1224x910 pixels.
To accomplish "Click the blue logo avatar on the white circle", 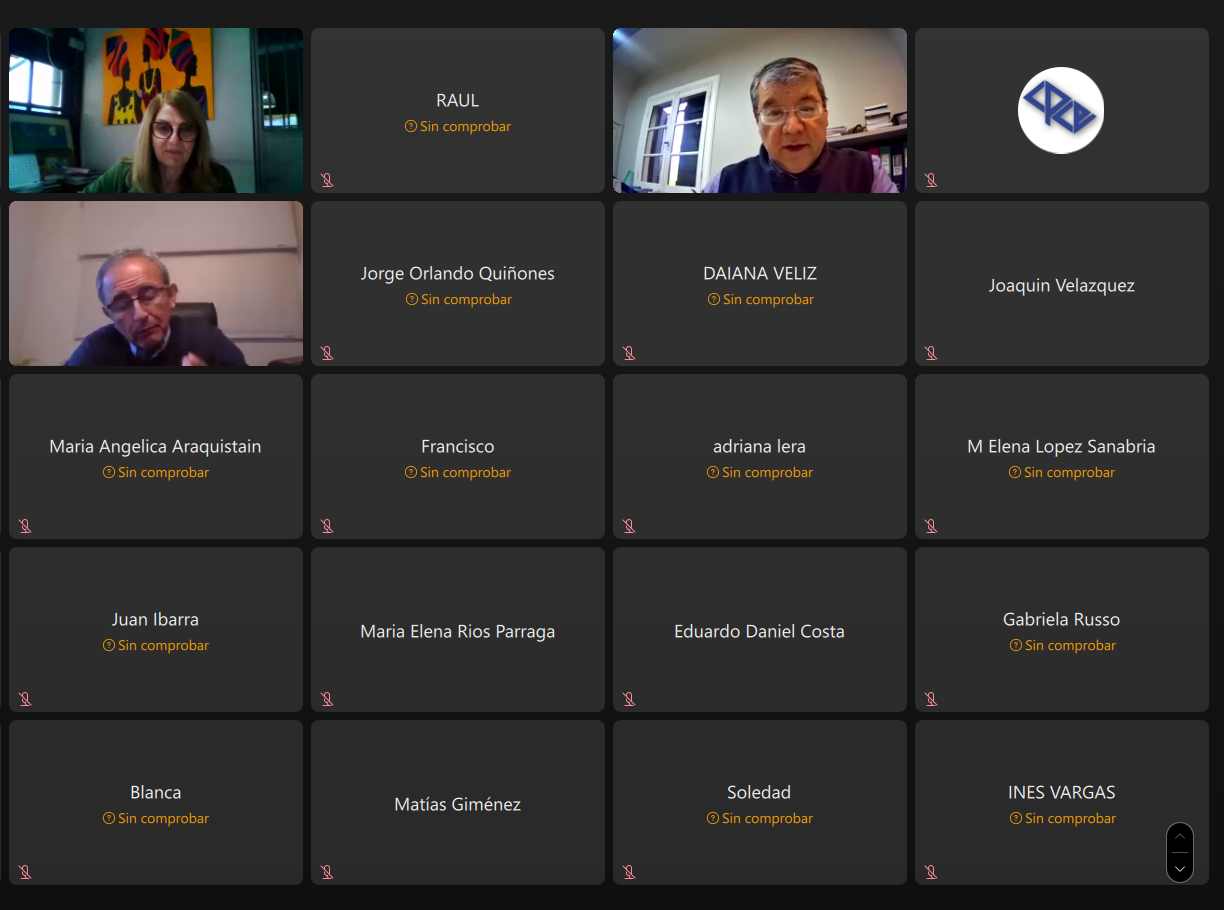I will pyautogui.click(x=1061, y=110).
